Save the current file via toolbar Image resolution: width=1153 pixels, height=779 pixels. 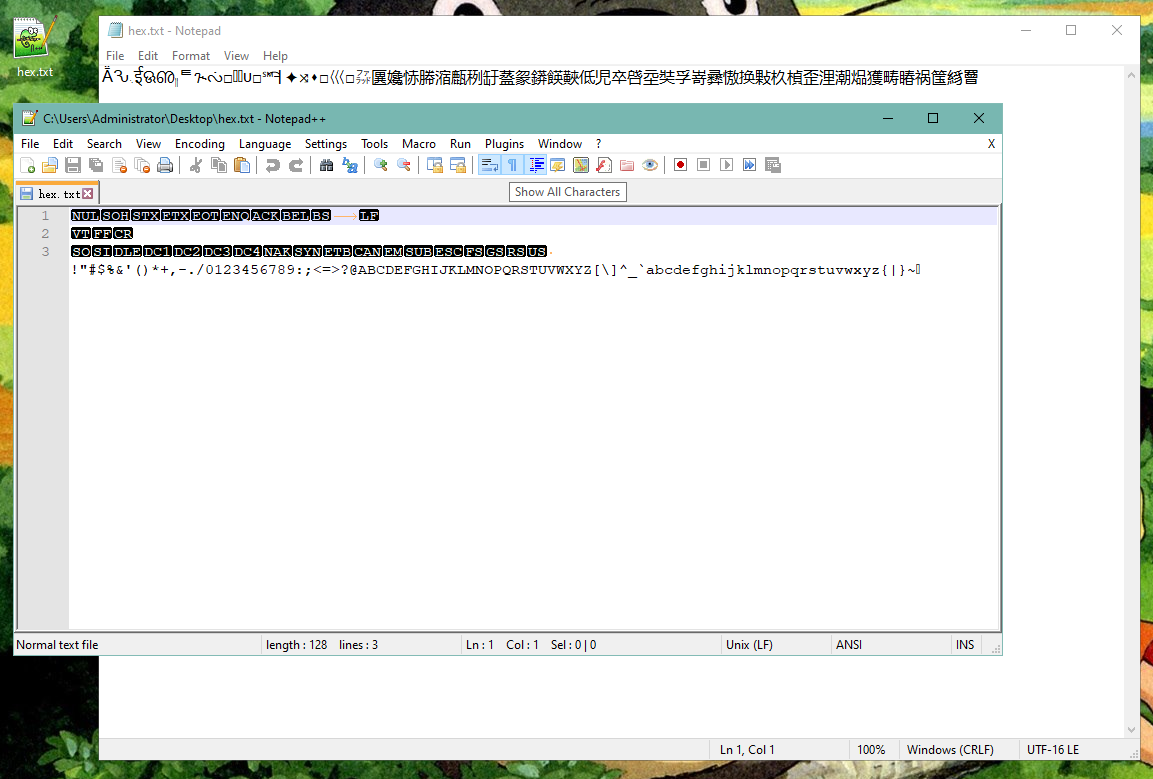click(73, 165)
